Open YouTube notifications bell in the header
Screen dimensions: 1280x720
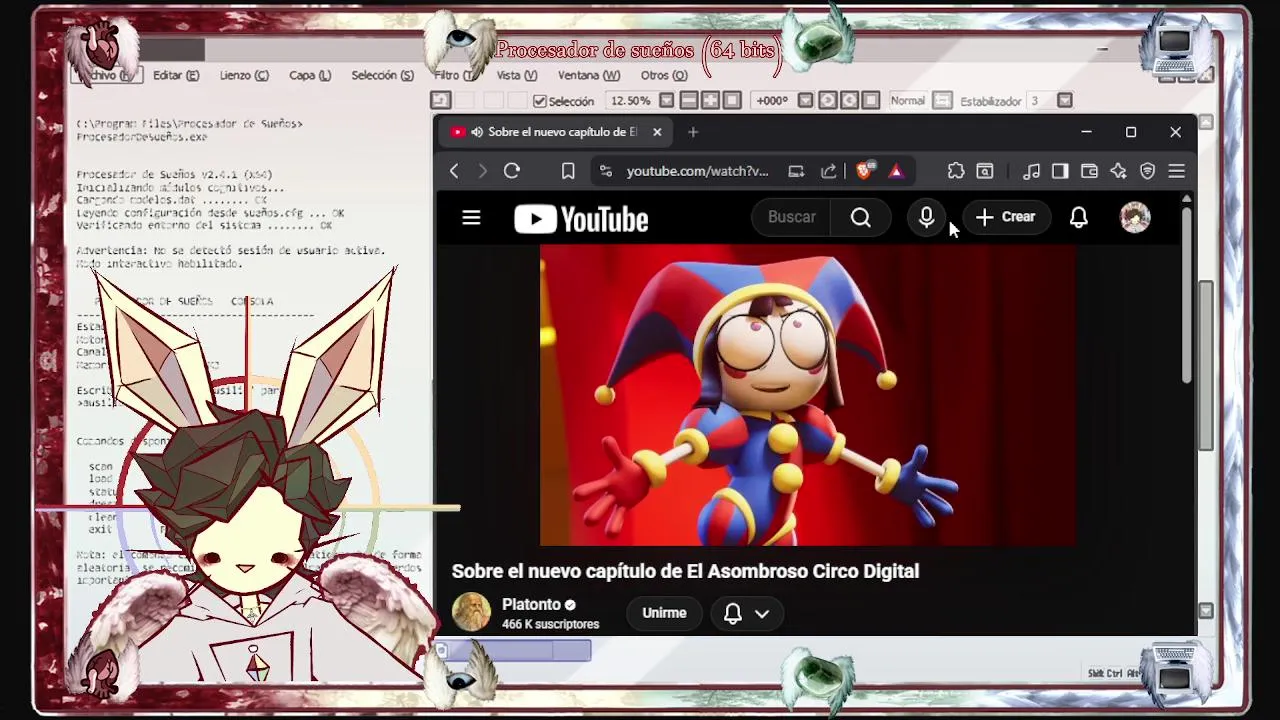point(1078,217)
